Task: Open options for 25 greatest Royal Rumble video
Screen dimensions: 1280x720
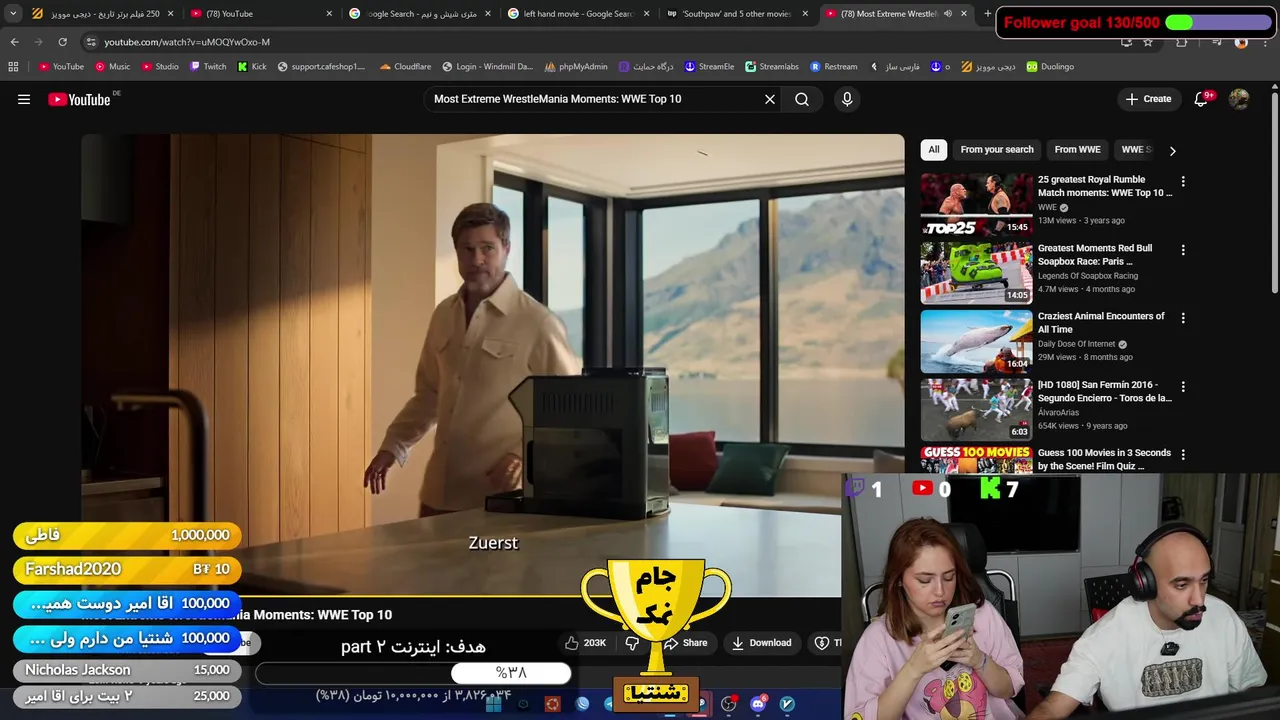Action: 1183,182
